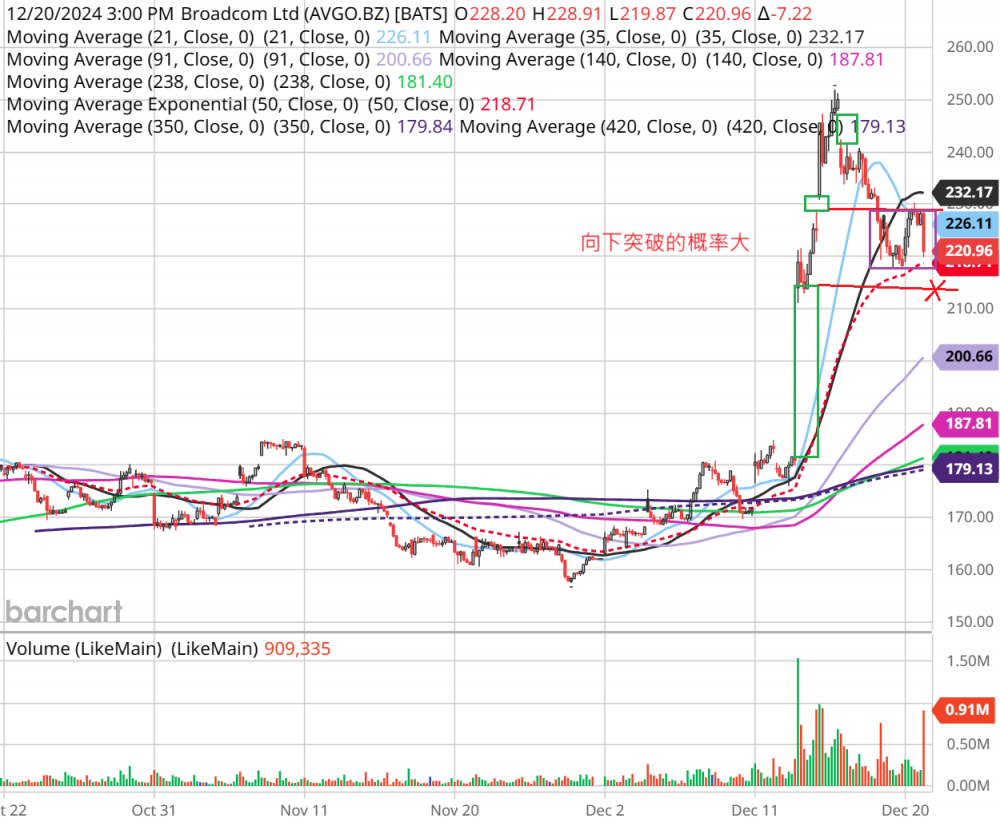
Task: Click the 140-period legend value 187.81
Action: tap(857, 59)
